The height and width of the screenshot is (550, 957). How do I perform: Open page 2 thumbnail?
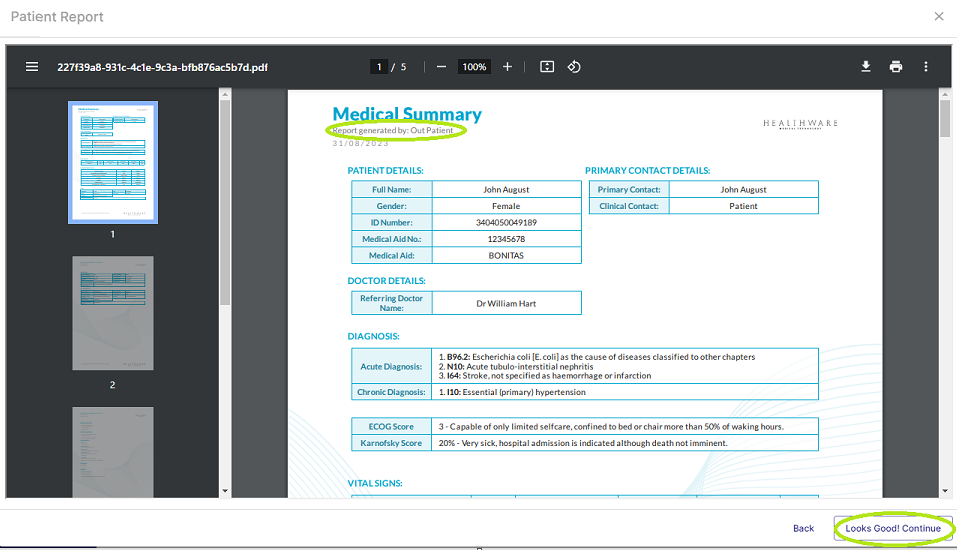point(112,313)
